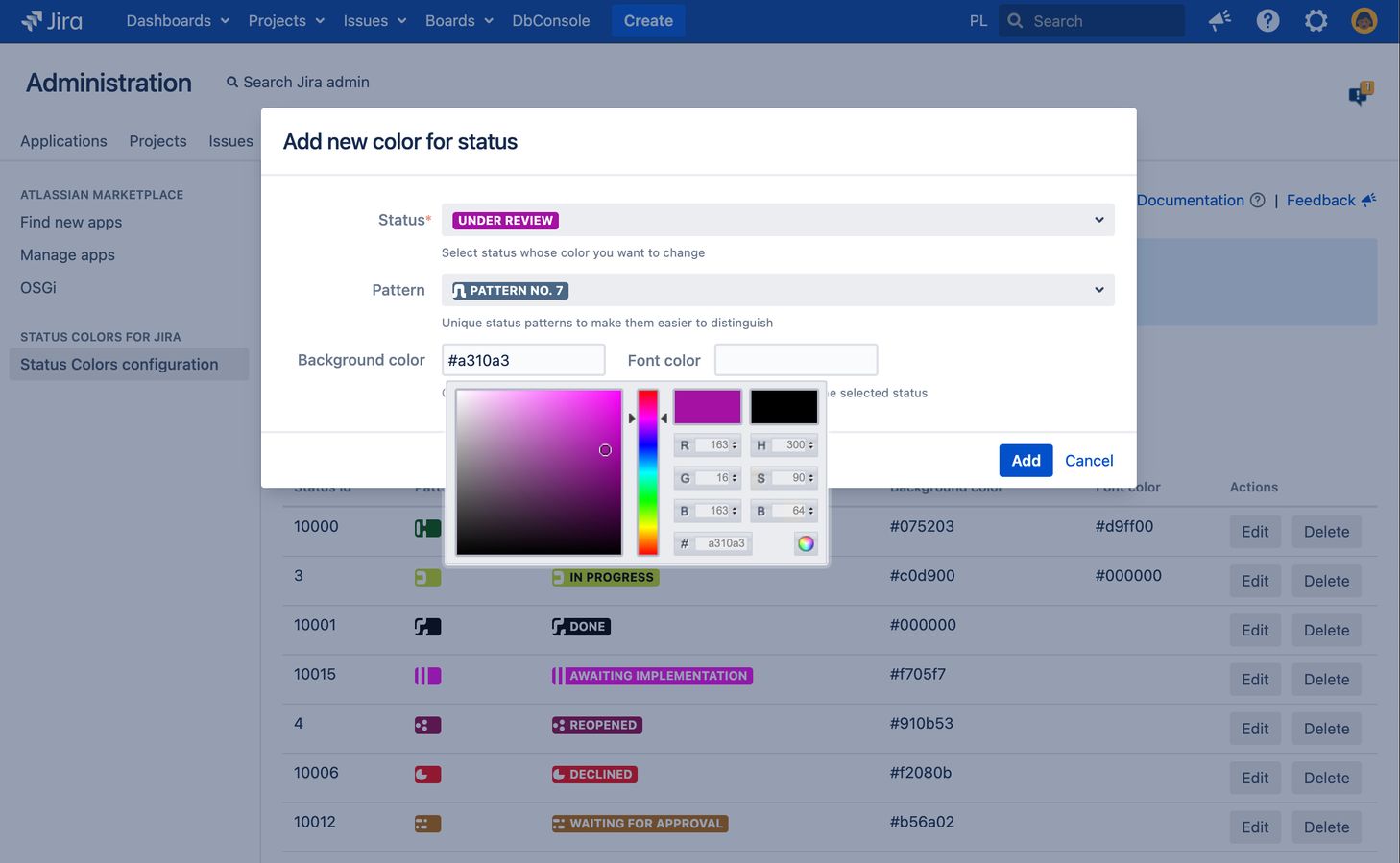Viewport: 1400px width, 863px height.
Task: Open the feedback megaphone icon in top bar
Action: point(1219,20)
